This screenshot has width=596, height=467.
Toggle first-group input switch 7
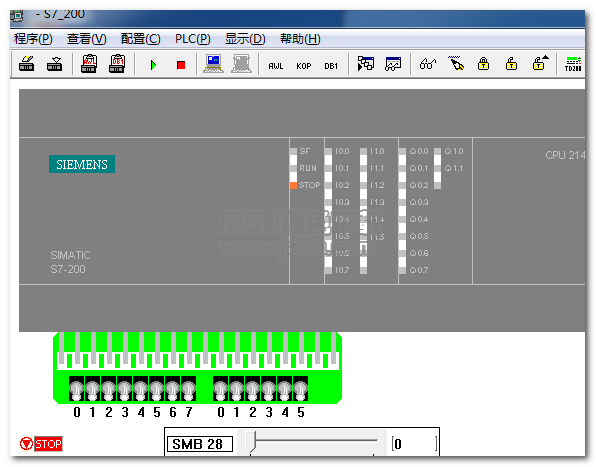(x=188, y=389)
